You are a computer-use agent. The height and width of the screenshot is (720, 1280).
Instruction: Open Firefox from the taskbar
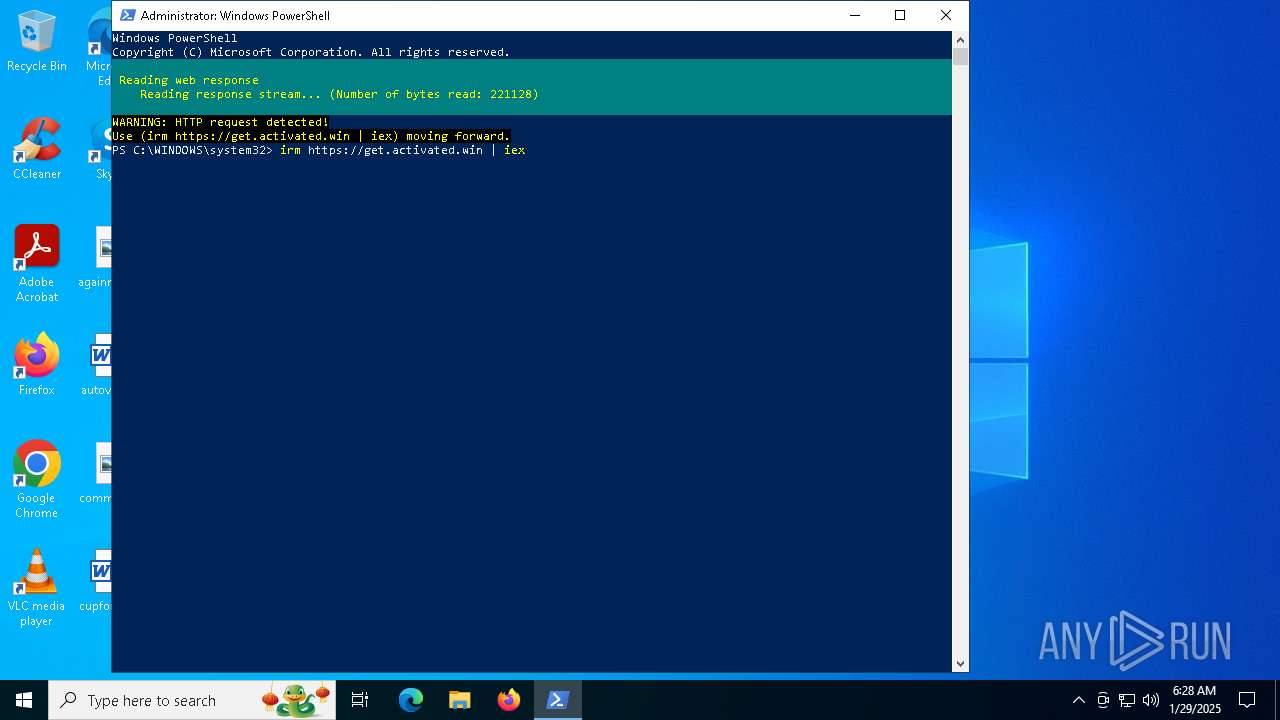509,700
